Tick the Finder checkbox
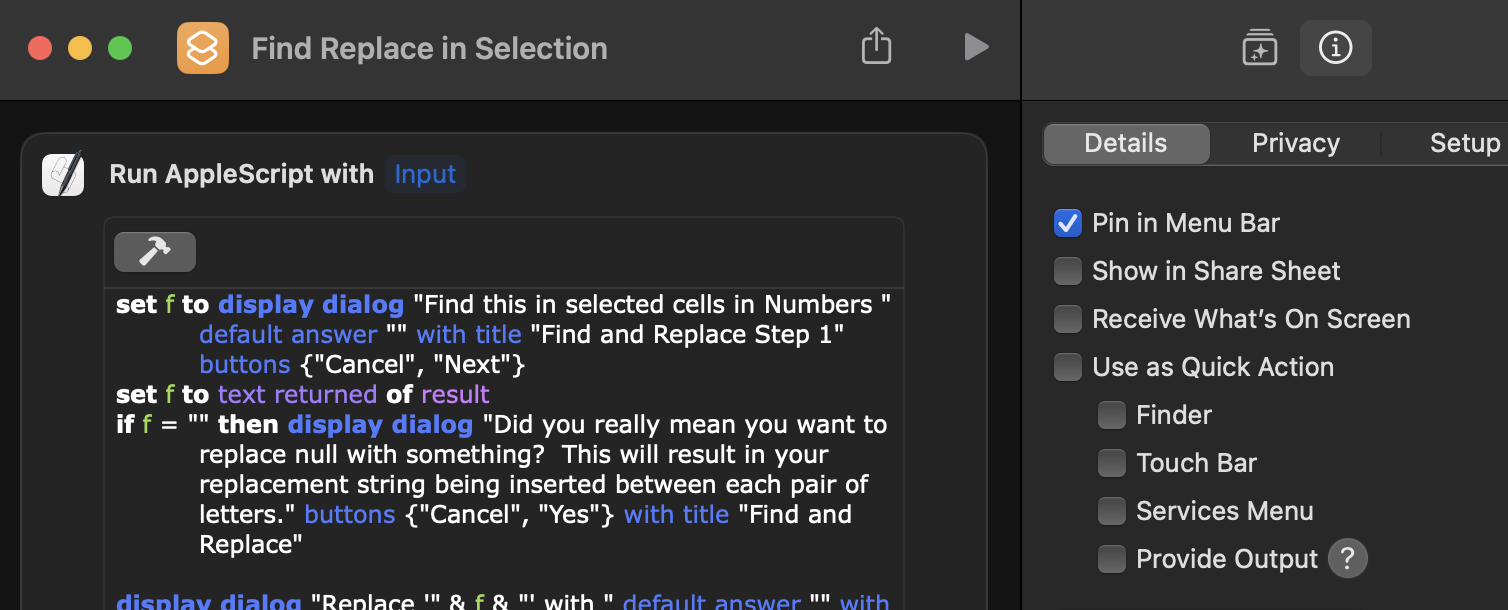The height and width of the screenshot is (610, 1508). [x=1112, y=415]
